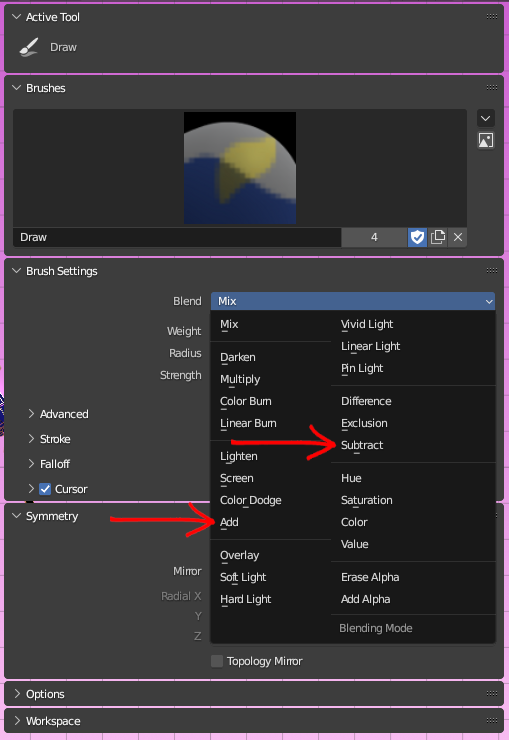
Task: Click the Draw brush name field
Action: point(177,237)
